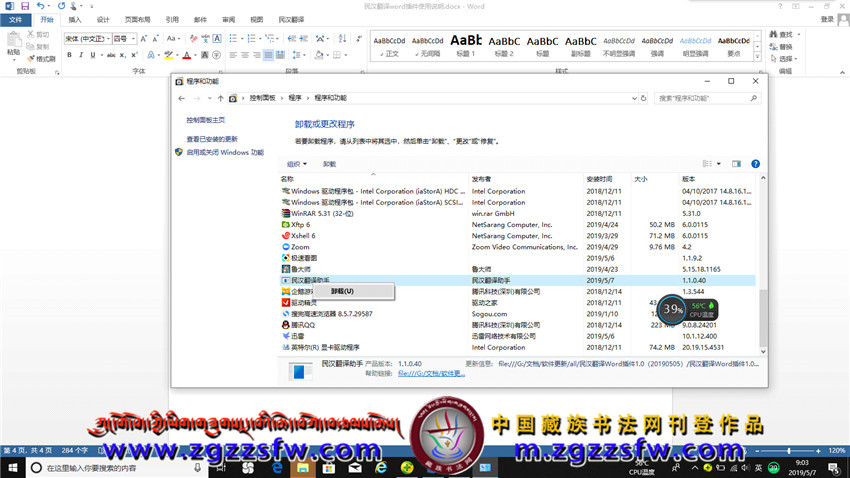This screenshot has width=850, height=478.
Task: Click the Save icon in Word's quick access toolbar
Action: (x=25, y=6)
